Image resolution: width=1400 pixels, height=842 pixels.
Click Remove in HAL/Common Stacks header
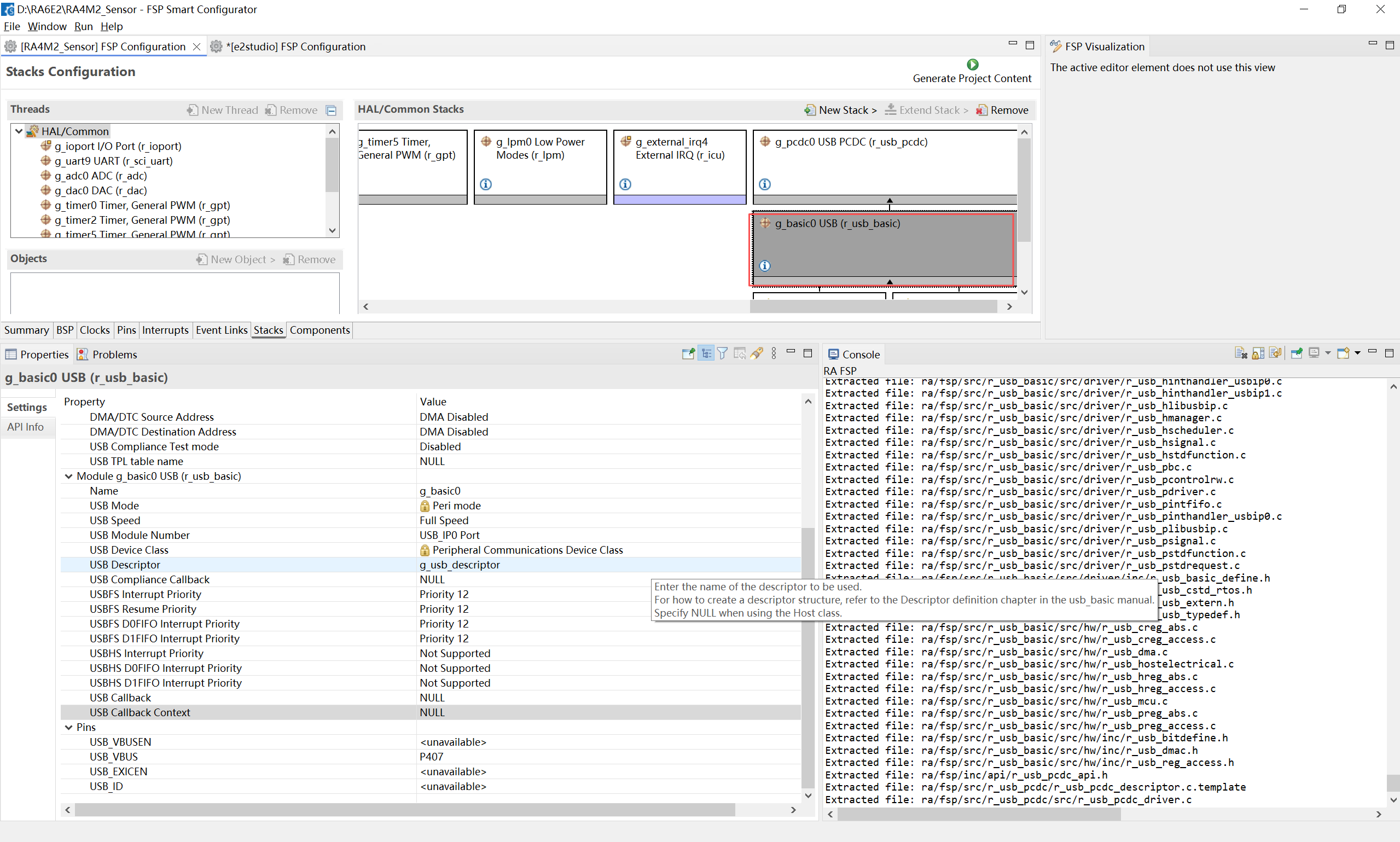tap(1002, 110)
